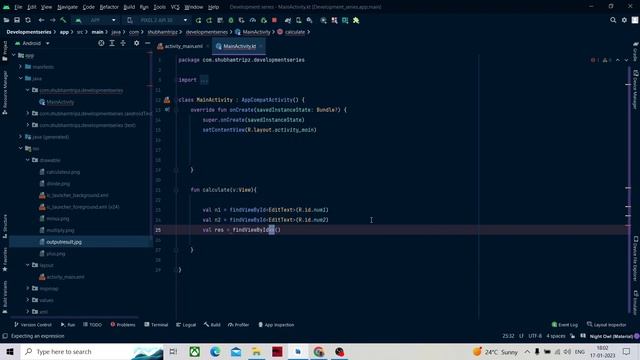Screen dimensions: 640x360
Task: Open the Profiler tool window
Action: point(238,325)
